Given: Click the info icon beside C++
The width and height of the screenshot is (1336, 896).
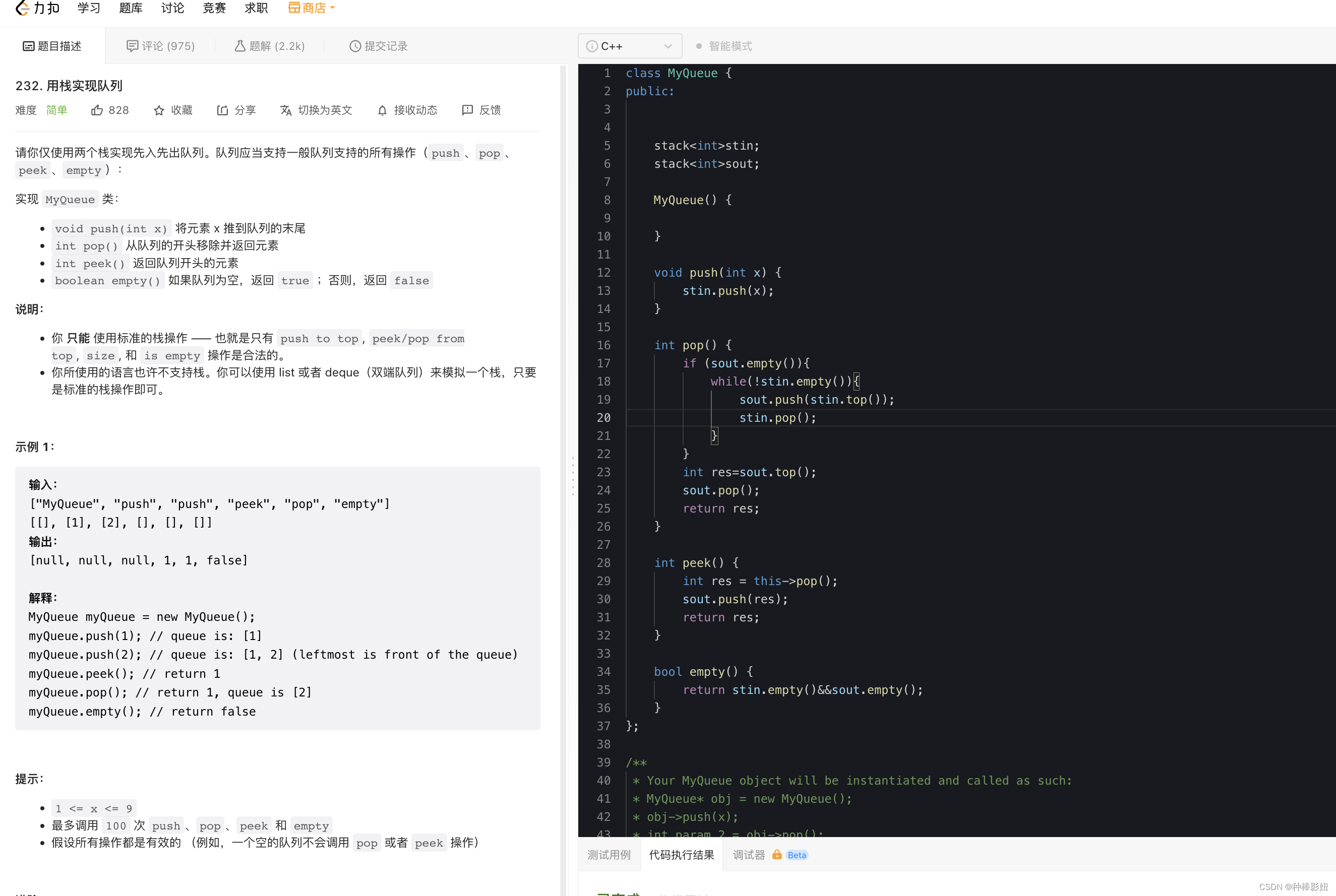Looking at the screenshot, I should [x=592, y=46].
